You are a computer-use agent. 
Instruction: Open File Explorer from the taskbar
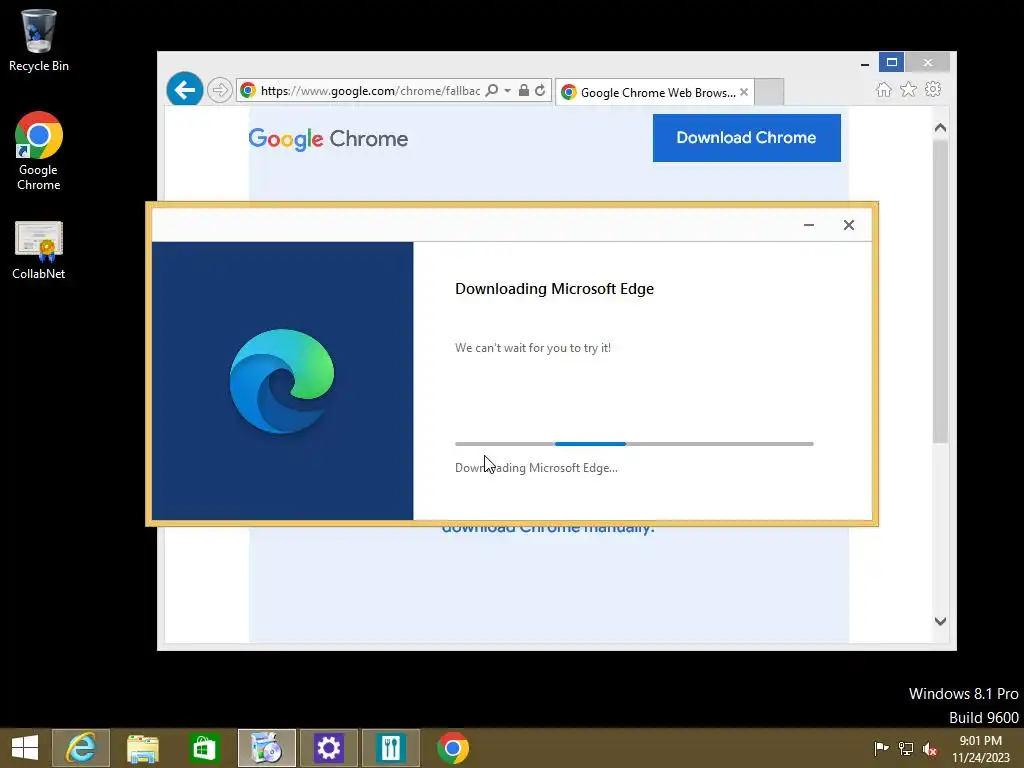coord(142,748)
